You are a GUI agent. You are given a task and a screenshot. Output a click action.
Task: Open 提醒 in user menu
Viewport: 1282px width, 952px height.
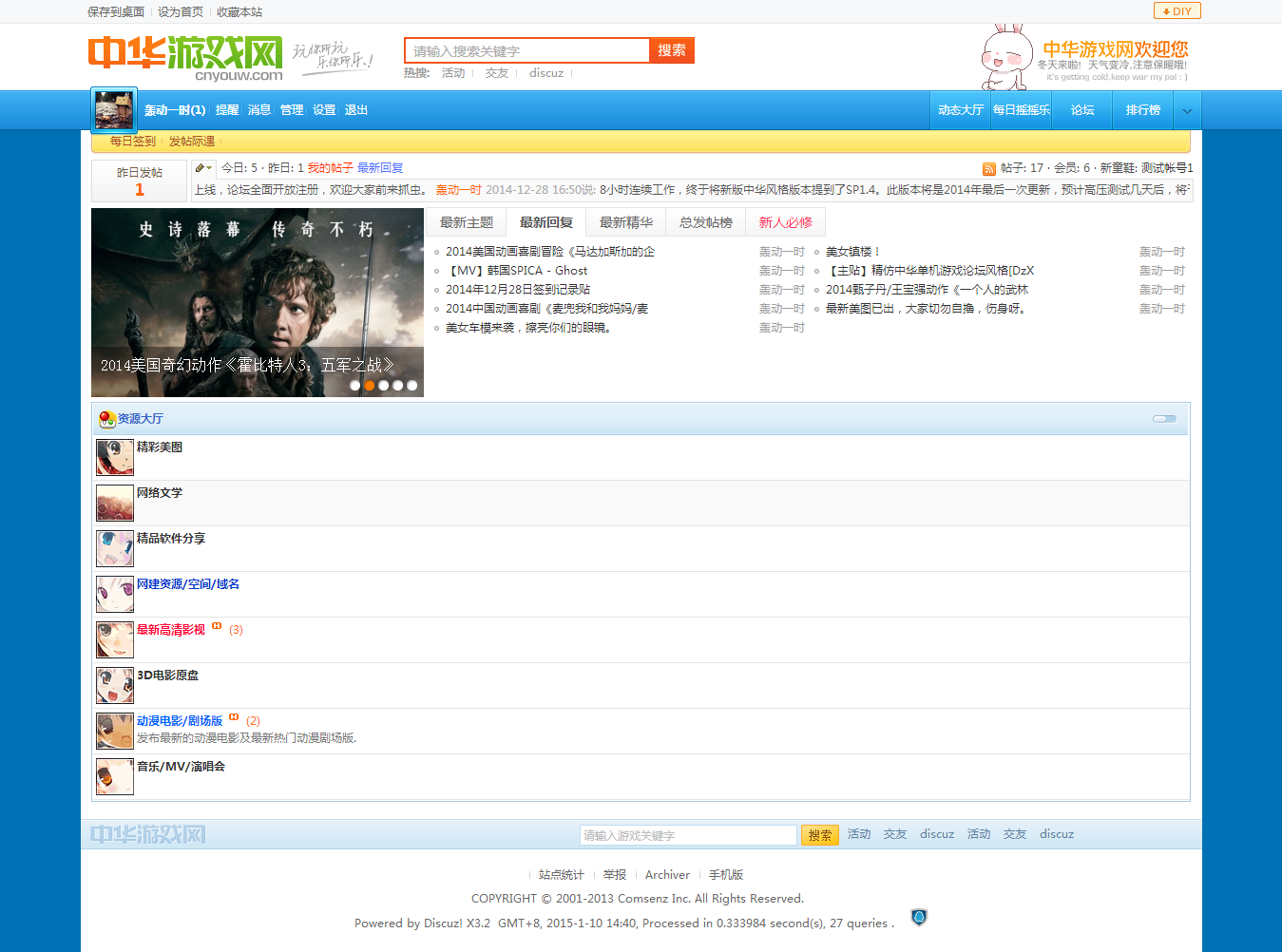coord(227,110)
